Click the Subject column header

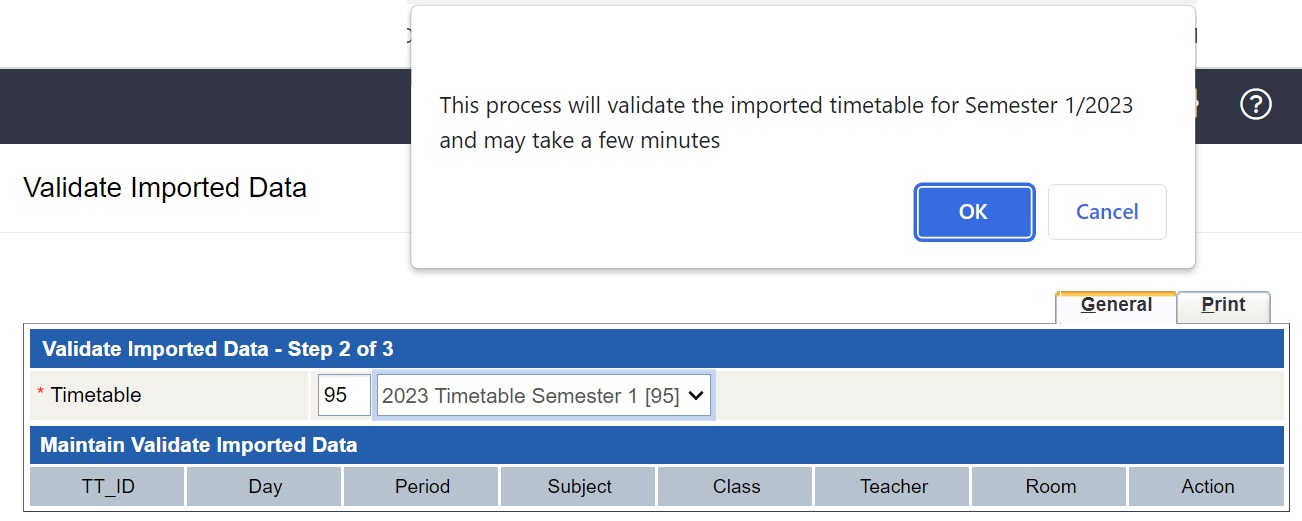click(579, 487)
